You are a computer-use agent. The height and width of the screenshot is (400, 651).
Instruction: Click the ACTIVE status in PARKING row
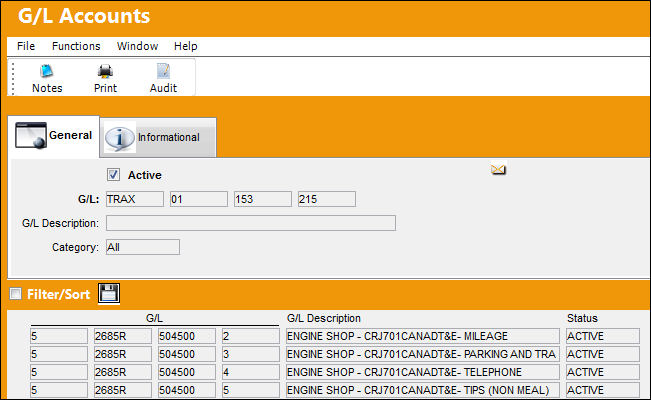[603, 354]
